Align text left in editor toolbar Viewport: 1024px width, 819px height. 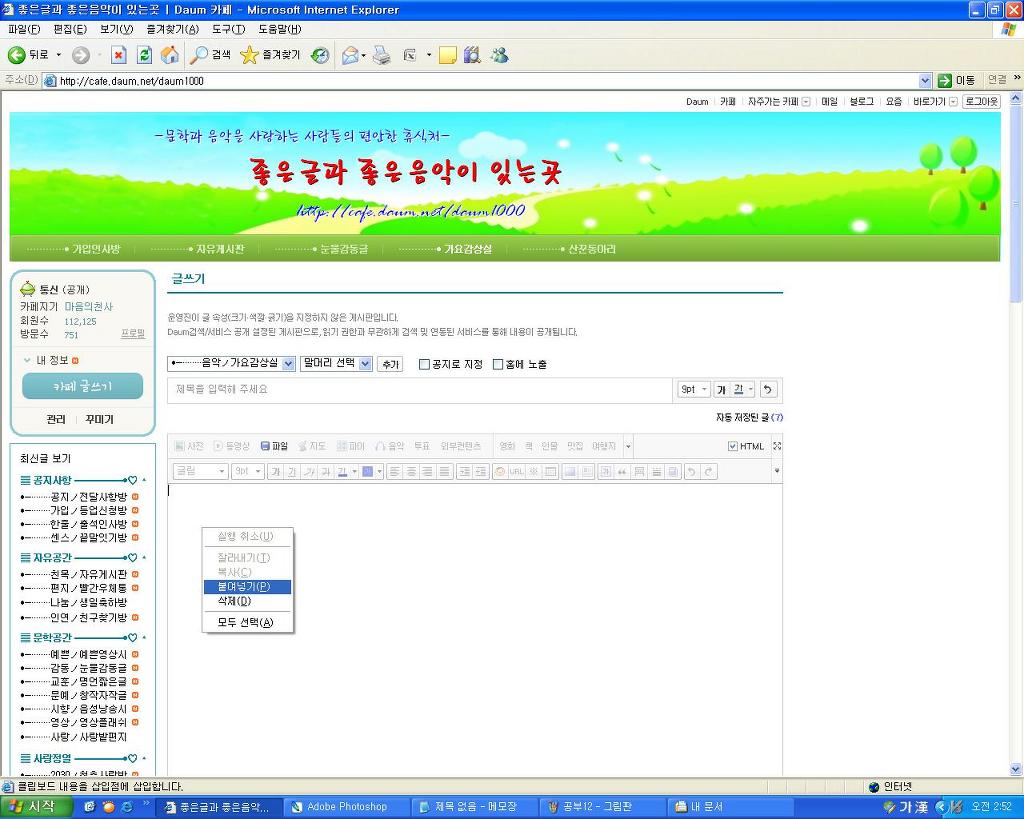(394, 472)
